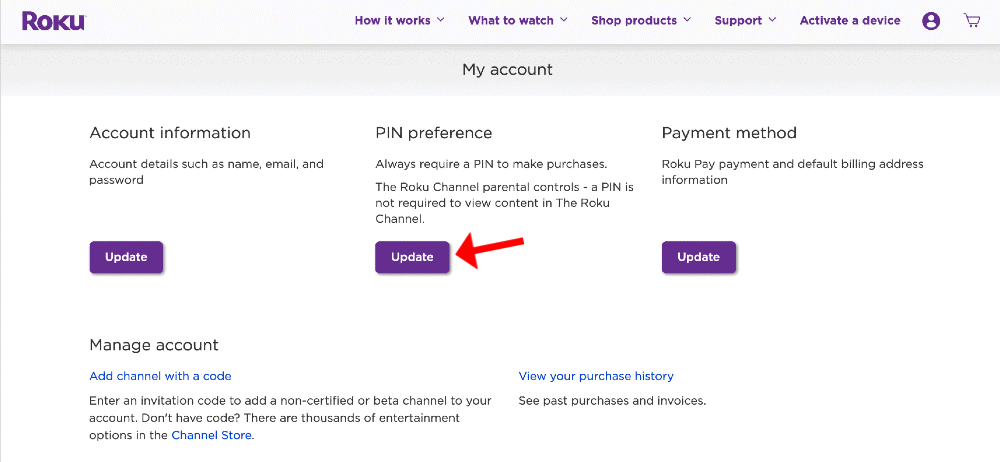
Task: Select the Account information heading
Action: click(170, 133)
